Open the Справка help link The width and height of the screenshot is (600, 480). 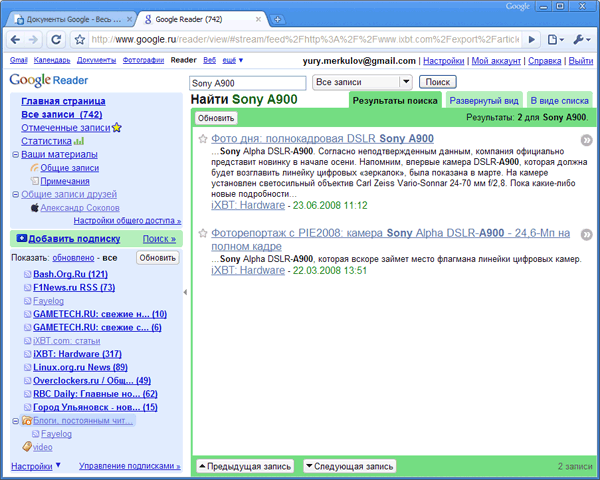tap(545, 61)
